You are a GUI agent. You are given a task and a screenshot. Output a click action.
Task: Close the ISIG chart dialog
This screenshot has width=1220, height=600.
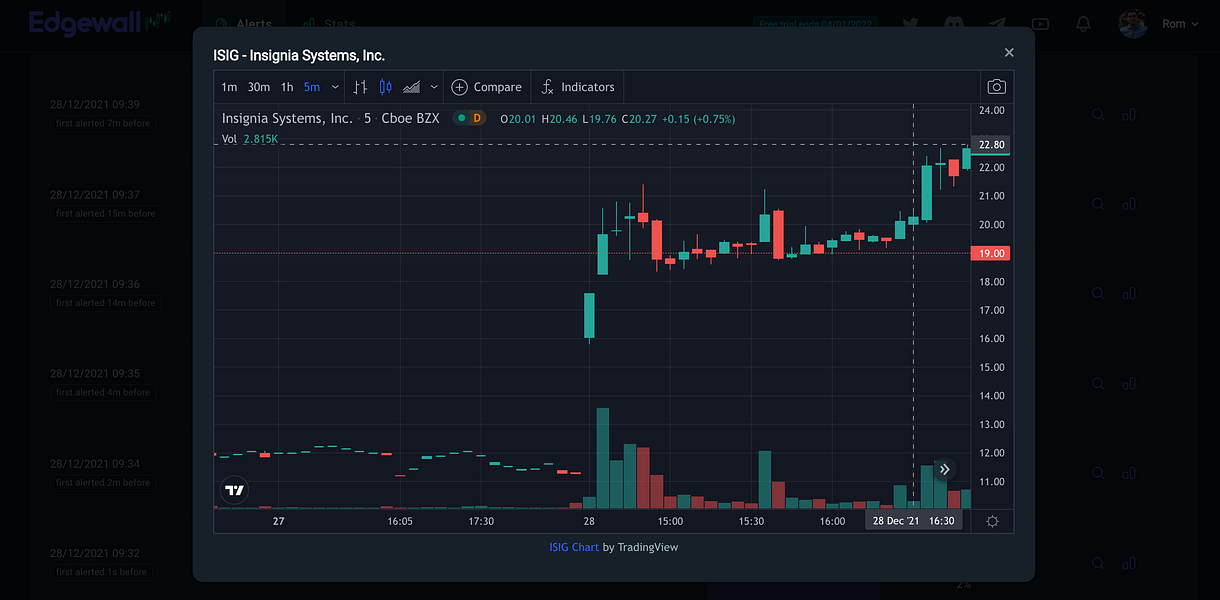coord(1009,52)
